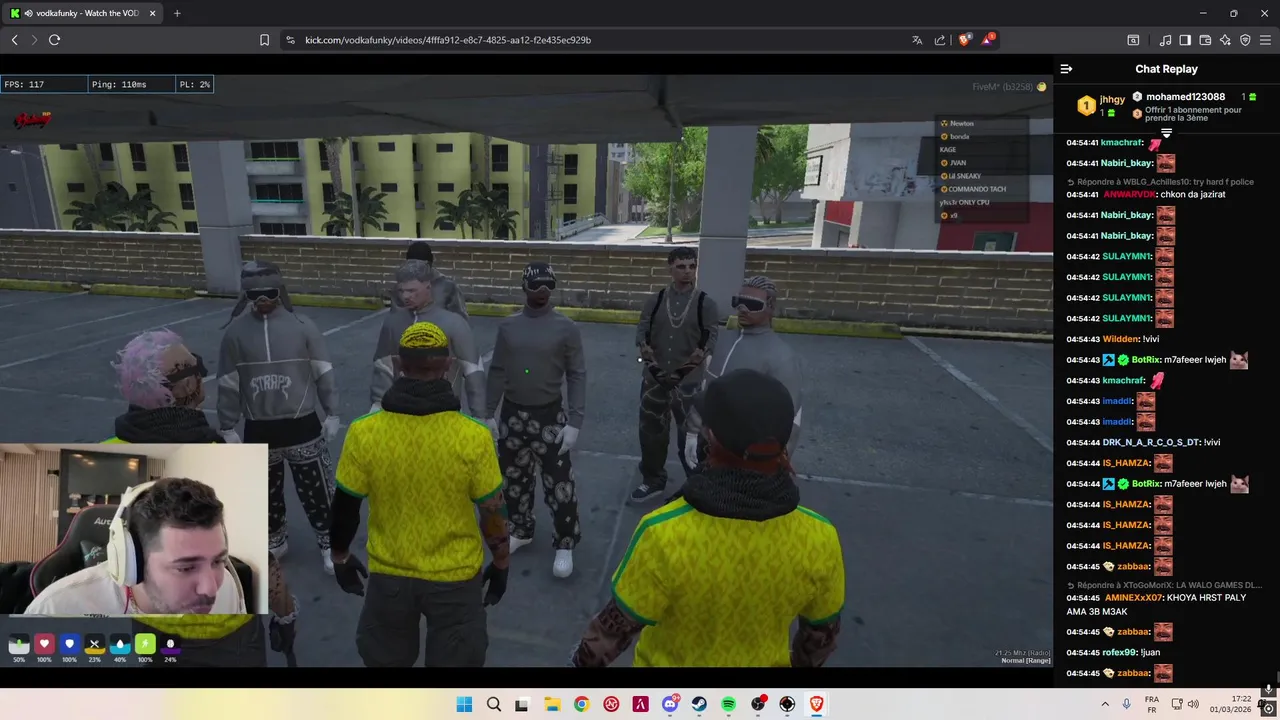Viewport: 1280px width, 720px height.
Task: Open Task View on the taskbar
Action: [x=521, y=704]
